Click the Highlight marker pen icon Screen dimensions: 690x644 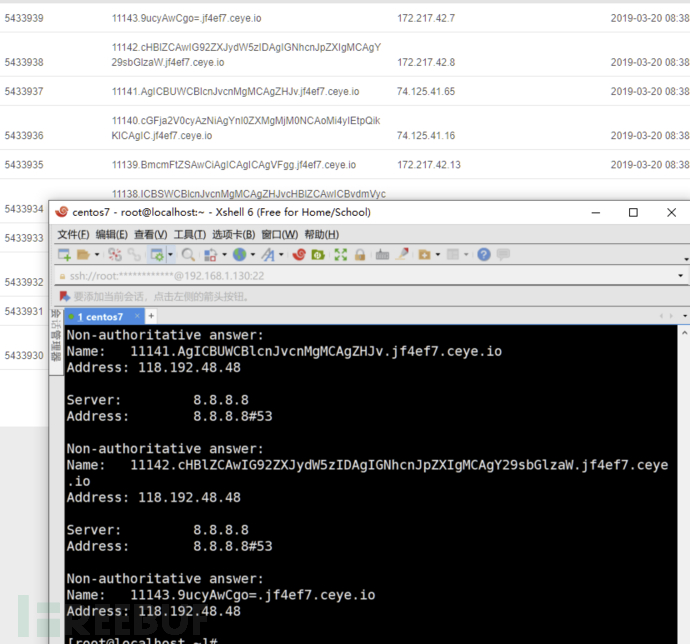402,254
